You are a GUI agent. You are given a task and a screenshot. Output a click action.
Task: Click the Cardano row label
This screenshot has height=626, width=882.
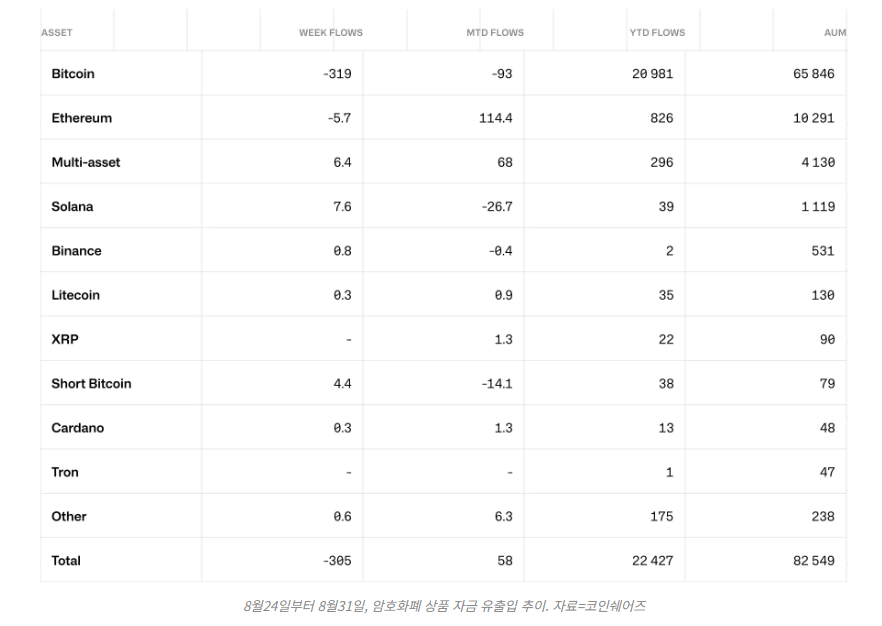point(78,428)
